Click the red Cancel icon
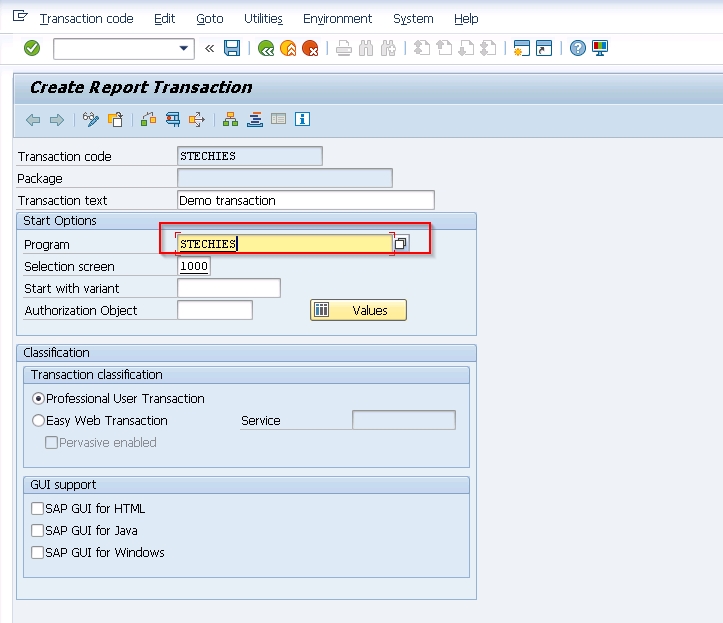The image size is (723, 623). click(x=310, y=48)
